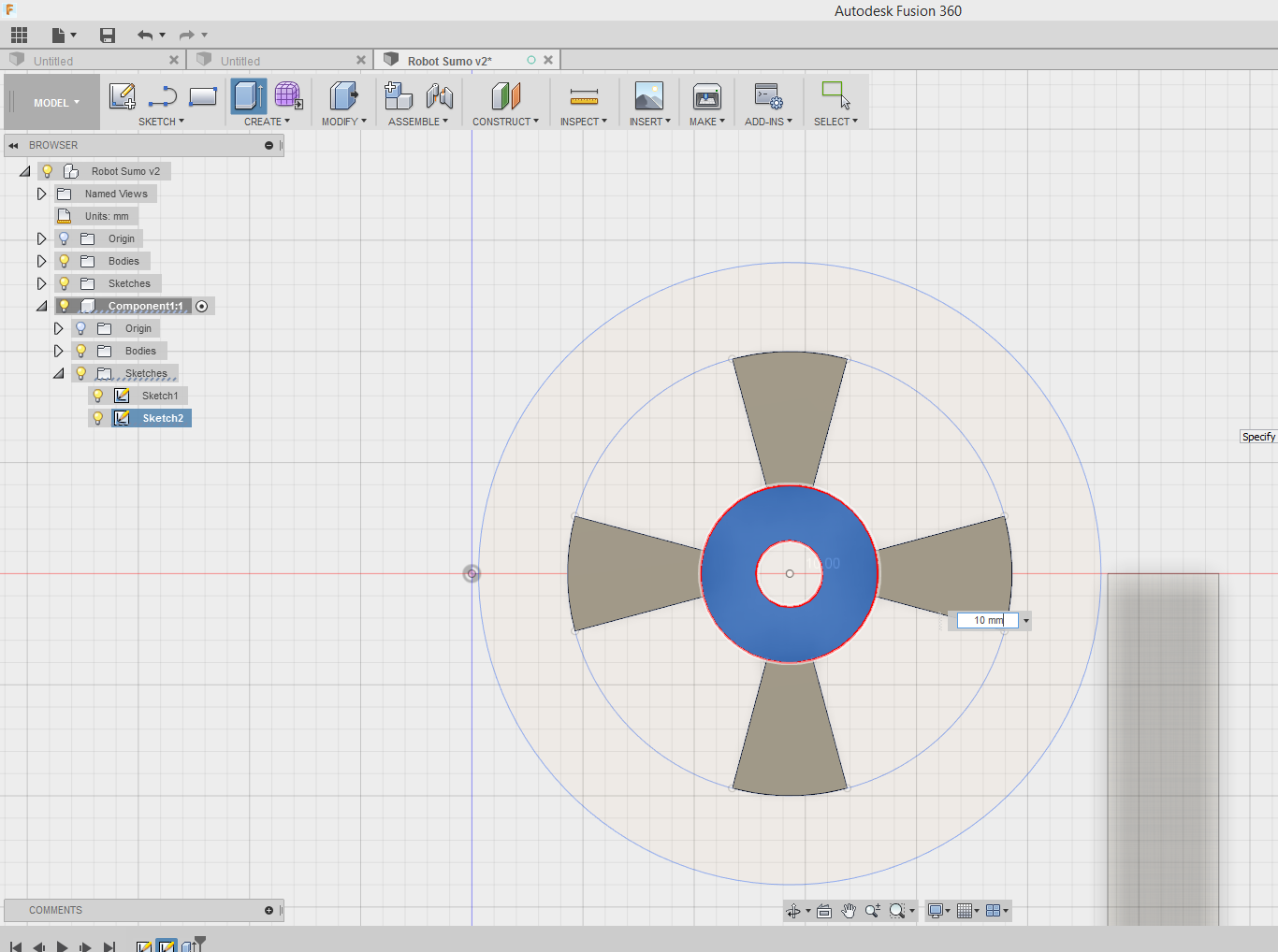Screen dimensions: 1278x952
Task: Click the Pan tool in navigation bar
Action: (849, 910)
